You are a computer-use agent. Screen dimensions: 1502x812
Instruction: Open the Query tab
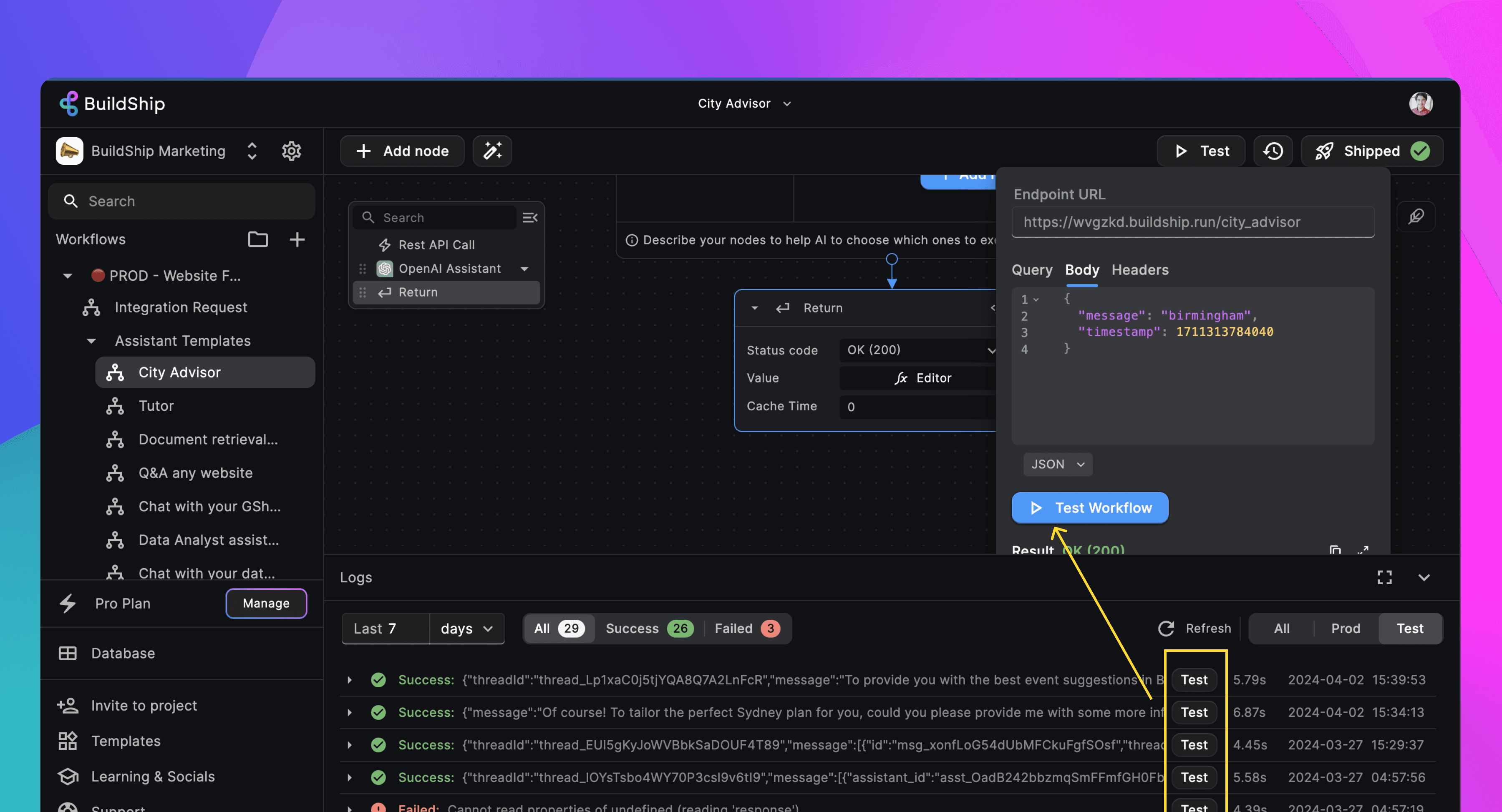tap(1031, 270)
